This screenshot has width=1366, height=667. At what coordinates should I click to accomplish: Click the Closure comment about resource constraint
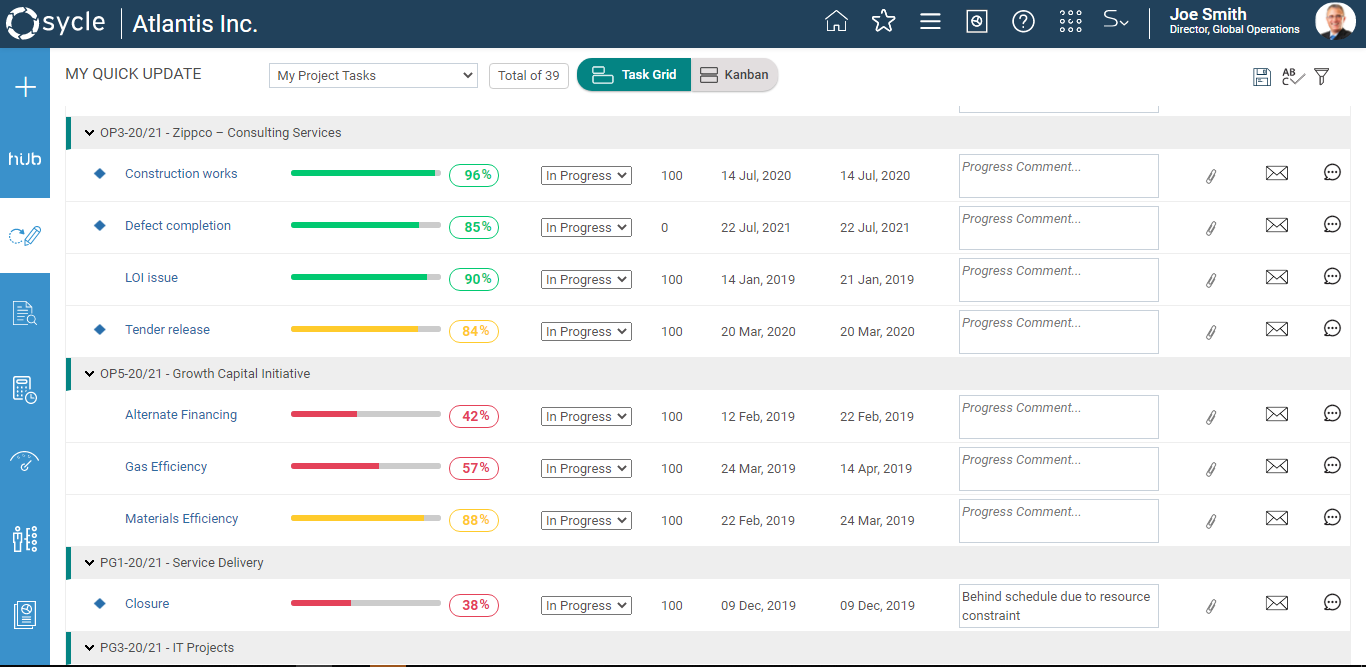point(1058,606)
